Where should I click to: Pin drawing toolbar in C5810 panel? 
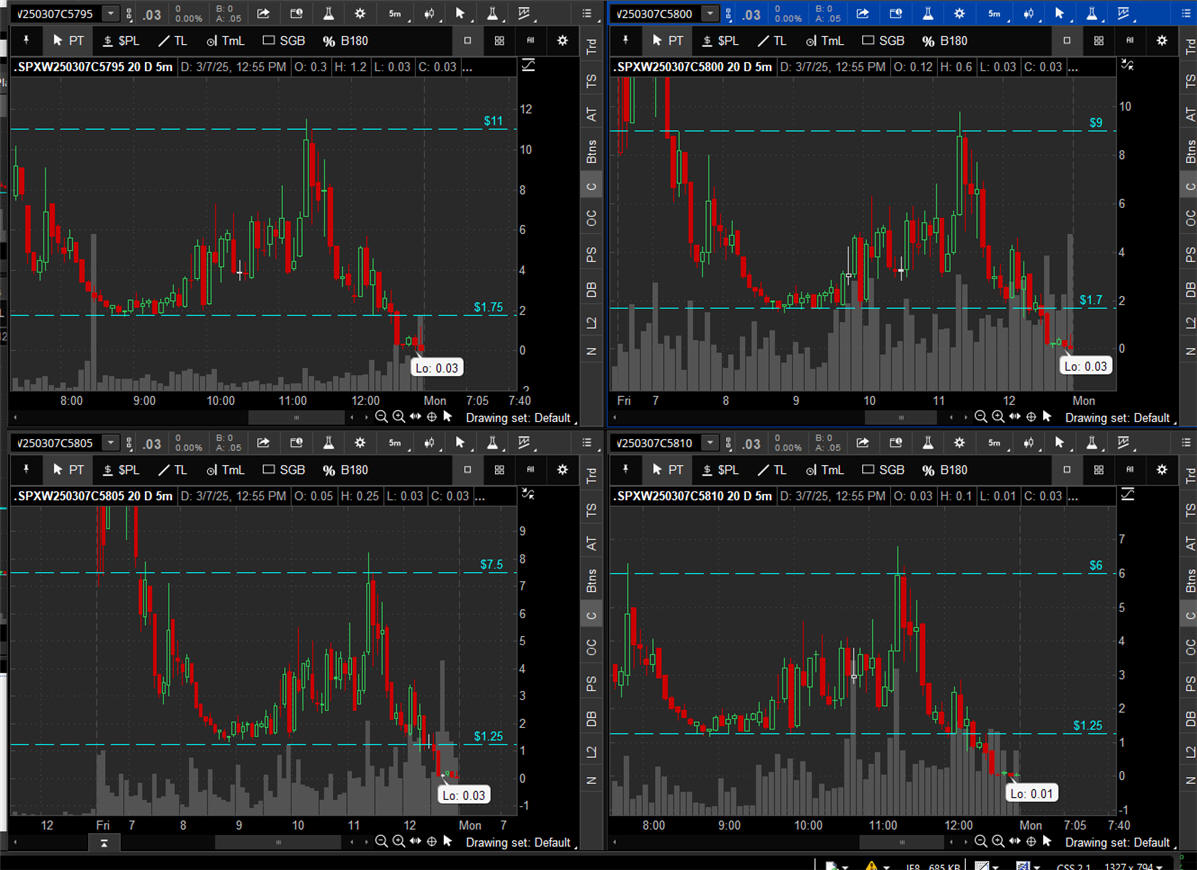tap(626, 469)
